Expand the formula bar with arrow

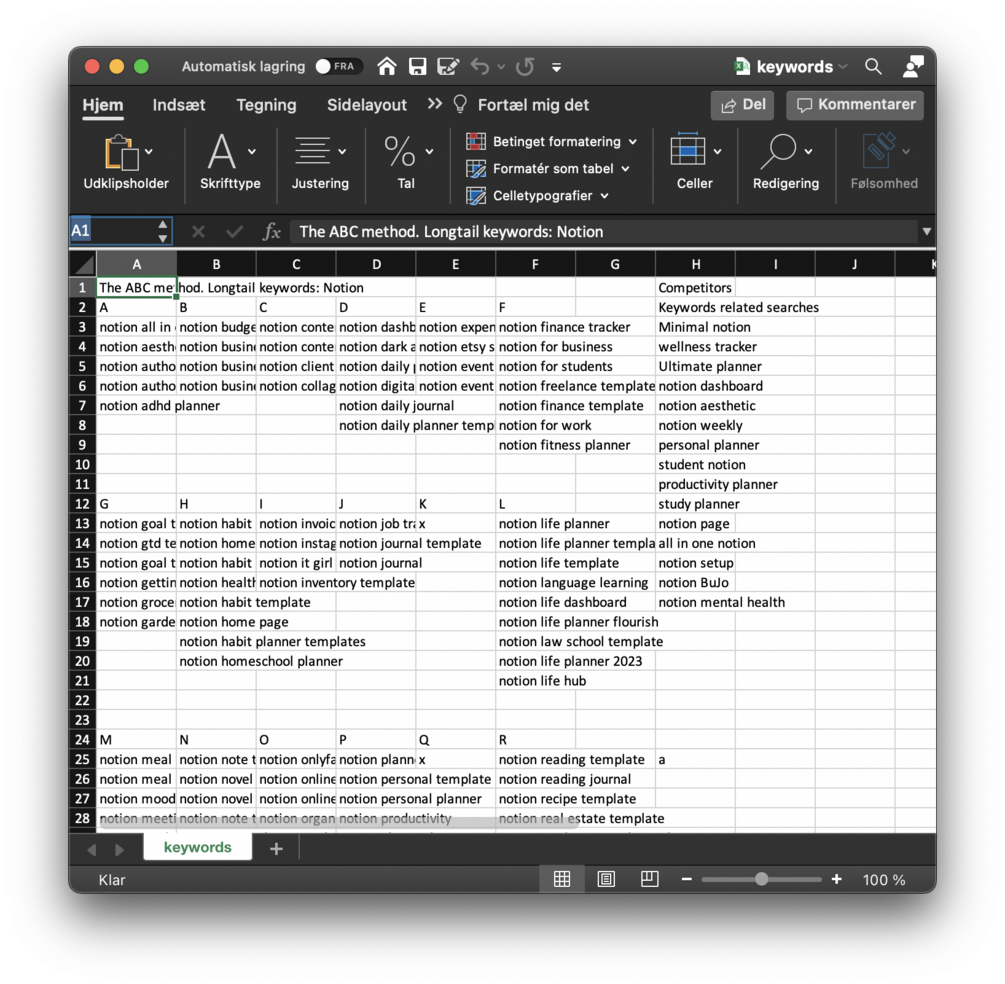pyautogui.click(x=927, y=231)
